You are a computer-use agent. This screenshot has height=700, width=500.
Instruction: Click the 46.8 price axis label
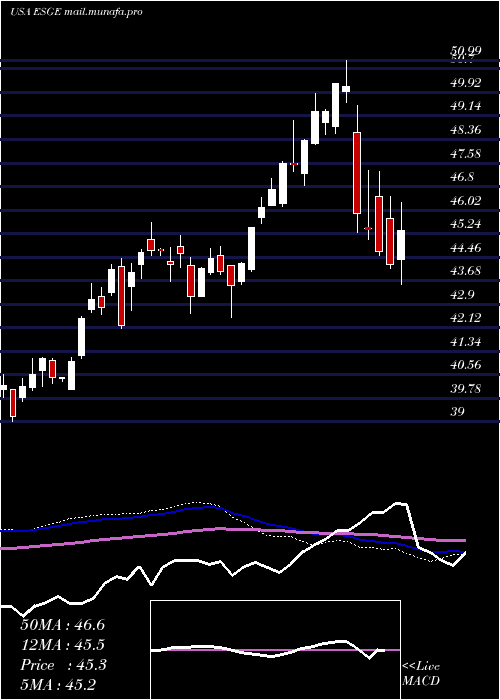[462, 177]
